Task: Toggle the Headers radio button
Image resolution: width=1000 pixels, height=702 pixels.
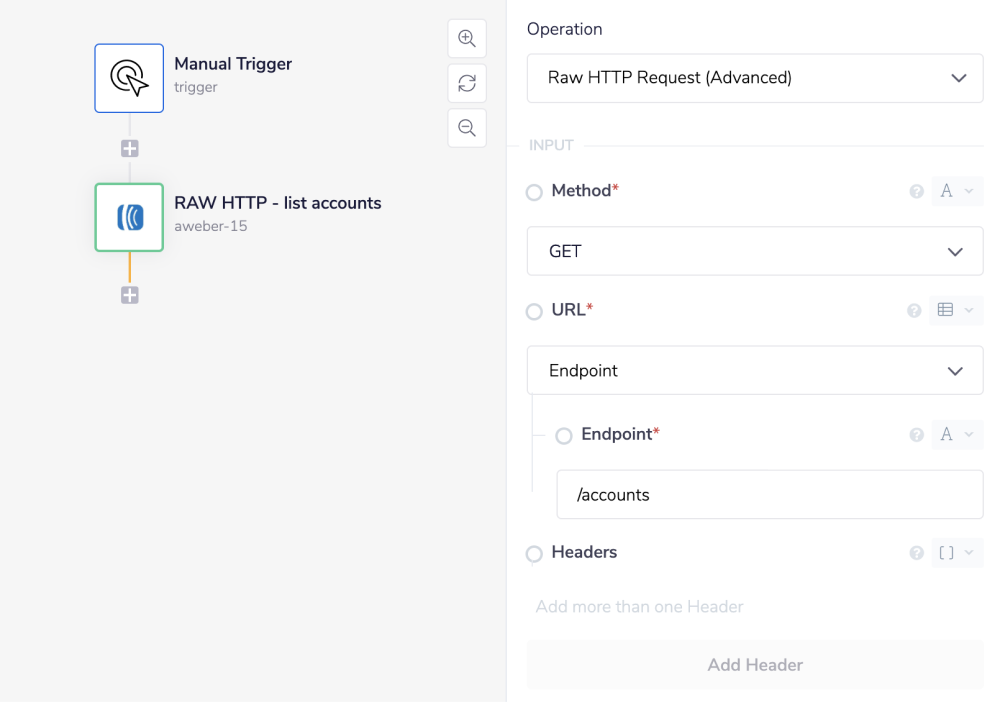Action: coord(535,554)
